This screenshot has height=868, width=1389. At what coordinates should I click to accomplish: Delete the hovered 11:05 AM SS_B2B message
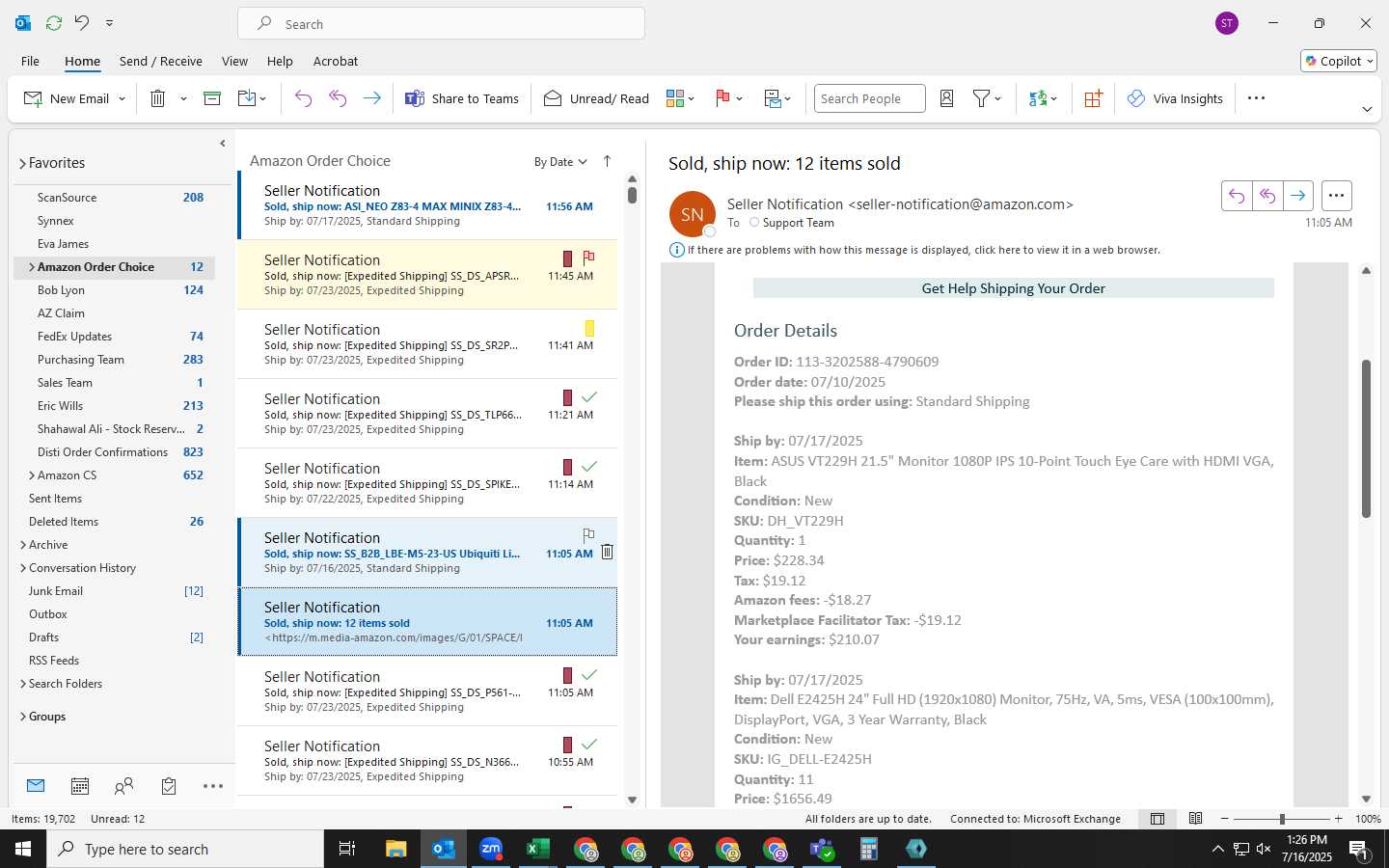(x=607, y=552)
